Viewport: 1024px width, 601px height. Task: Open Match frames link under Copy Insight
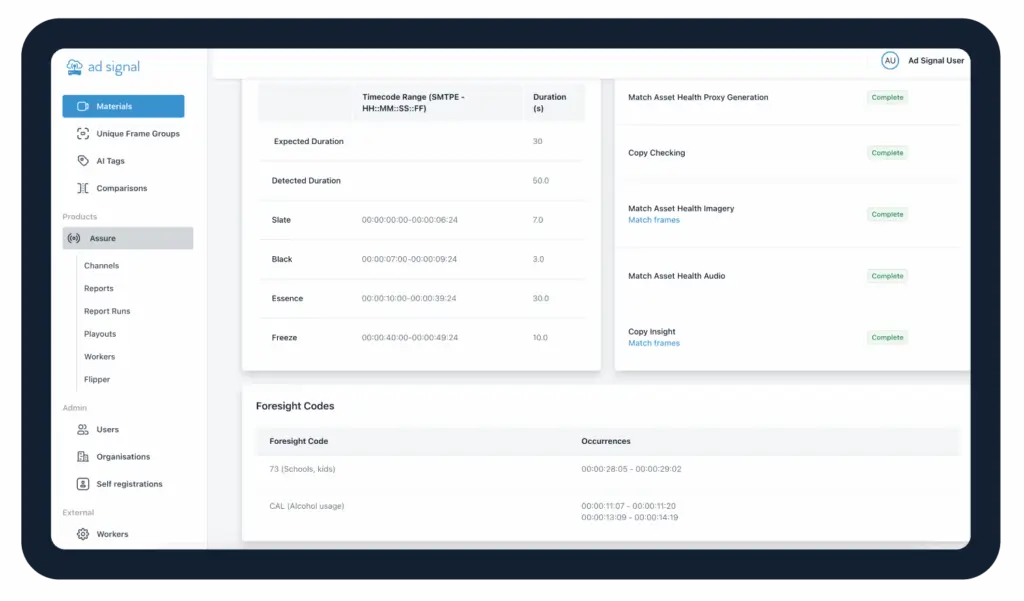653,343
